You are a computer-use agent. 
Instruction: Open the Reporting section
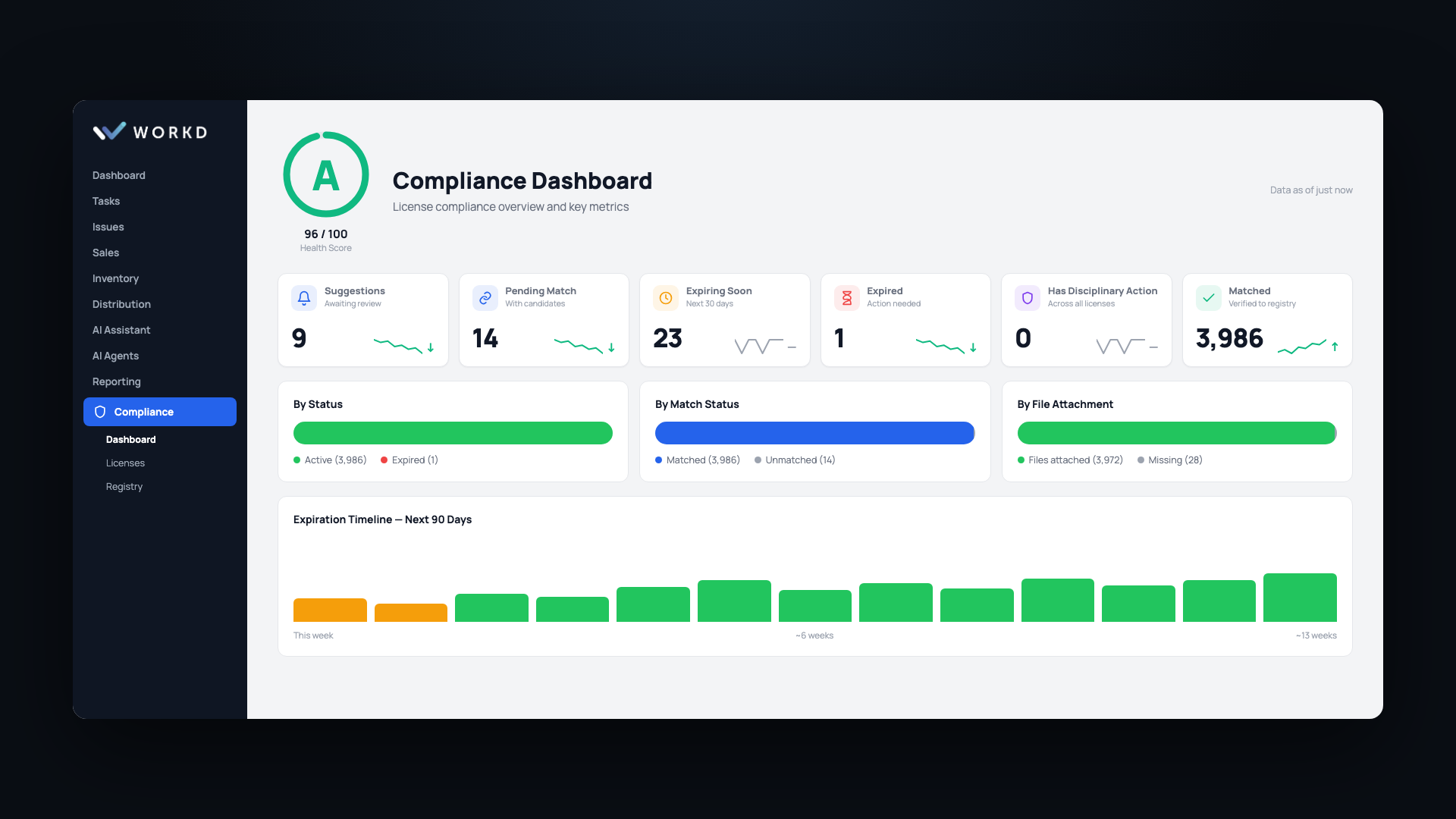117,381
